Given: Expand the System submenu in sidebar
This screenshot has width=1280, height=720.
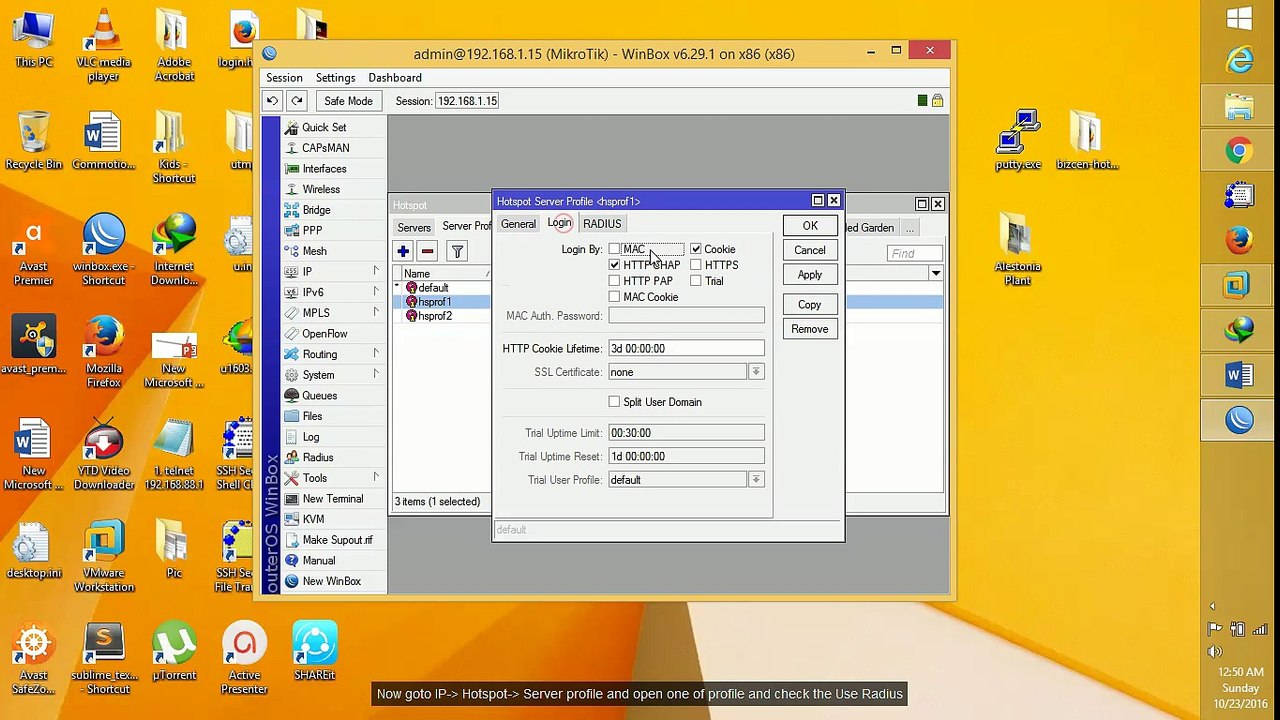Looking at the screenshot, I should [x=376, y=375].
